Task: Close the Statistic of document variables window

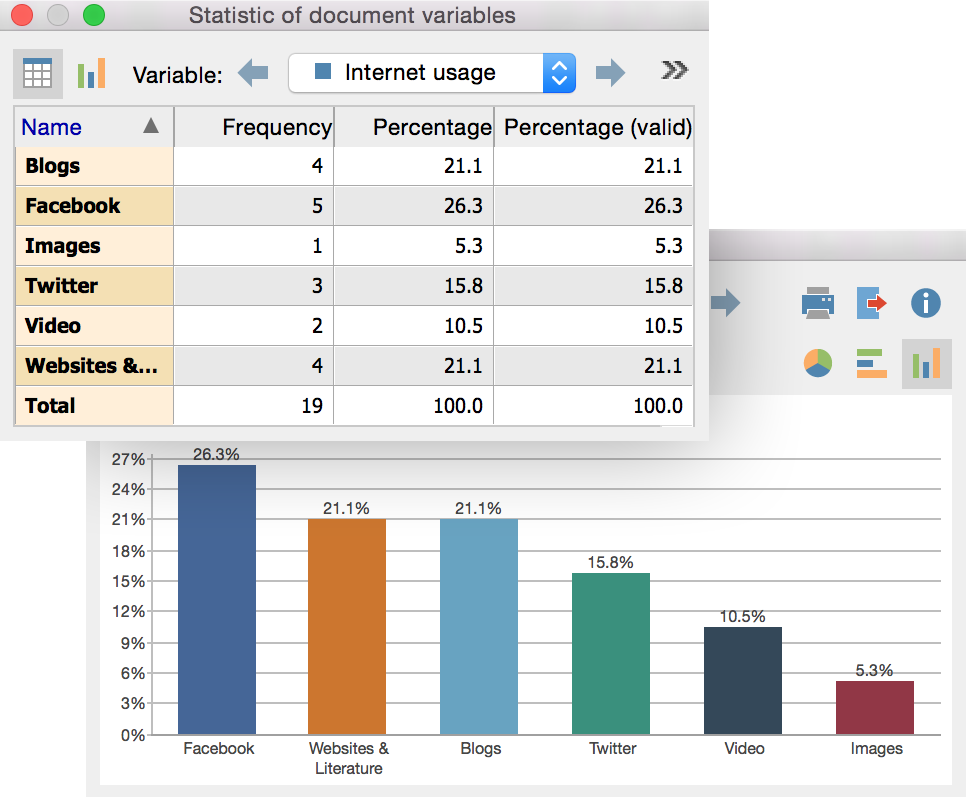Action: tap(22, 15)
